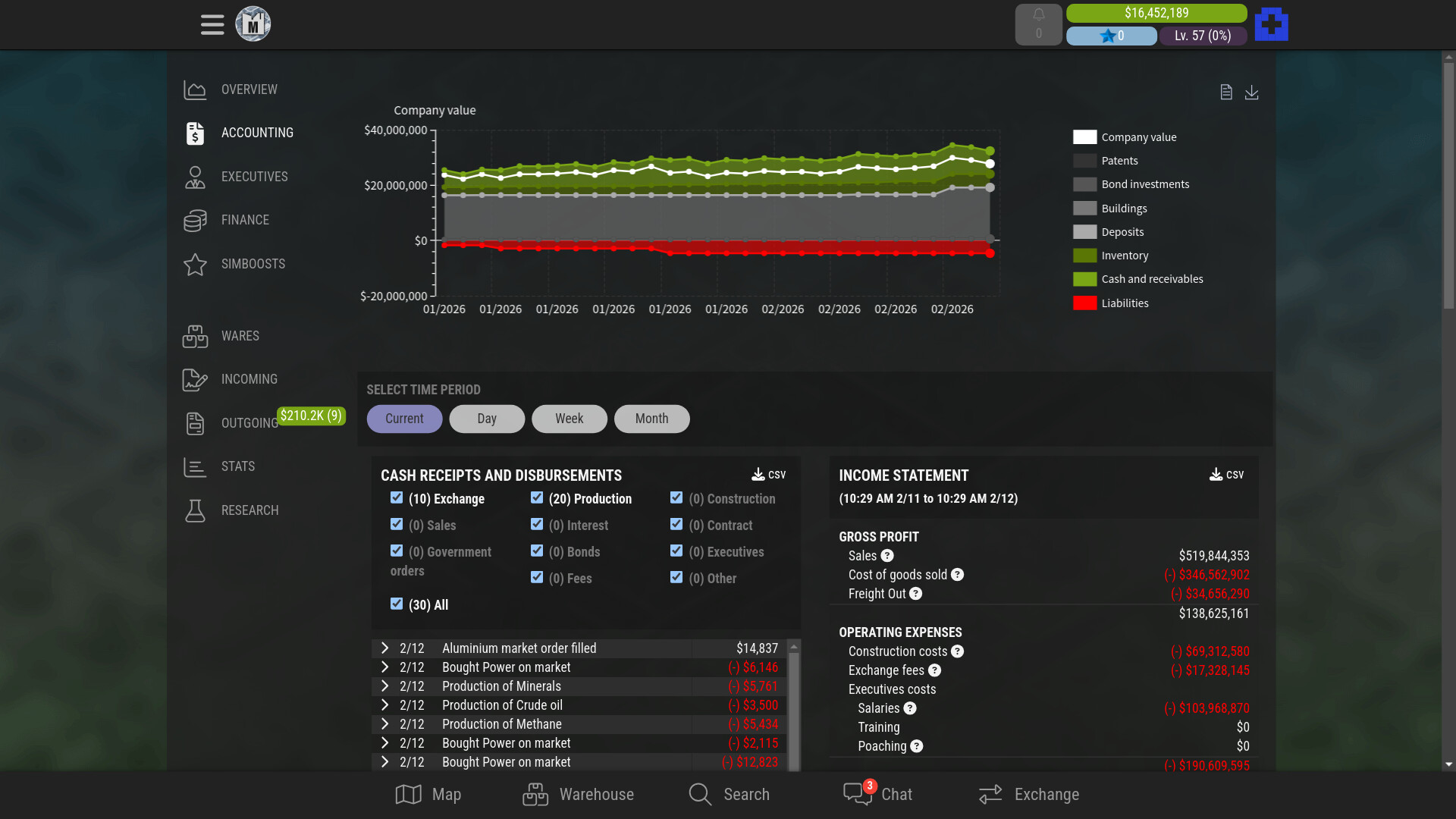Expand the Aluminium market order row
The width and height of the screenshot is (1456, 819).
[x=384, y=648]
